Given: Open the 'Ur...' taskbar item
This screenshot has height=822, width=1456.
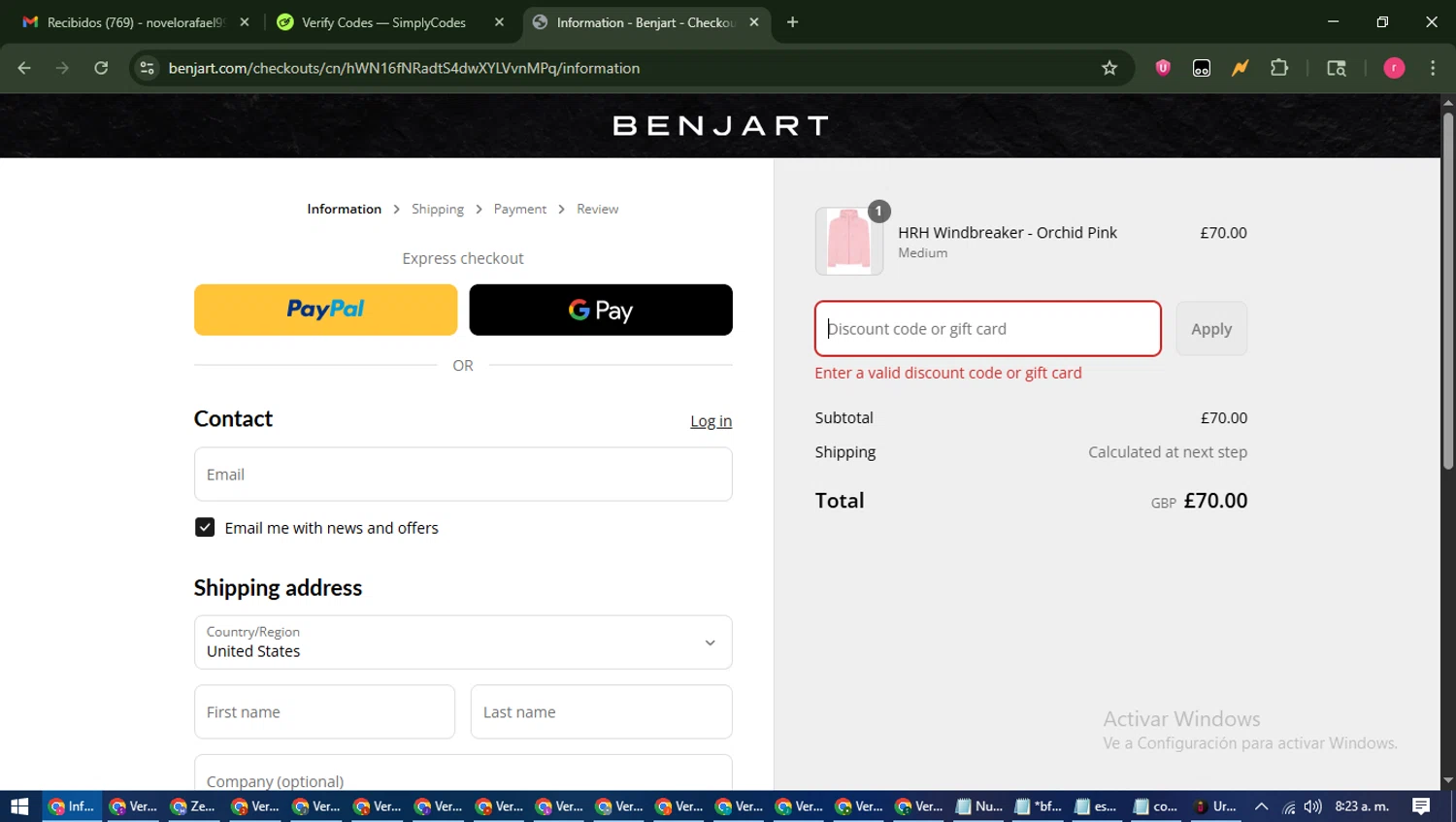Looking at the screenshot, I should point(1215,806).
